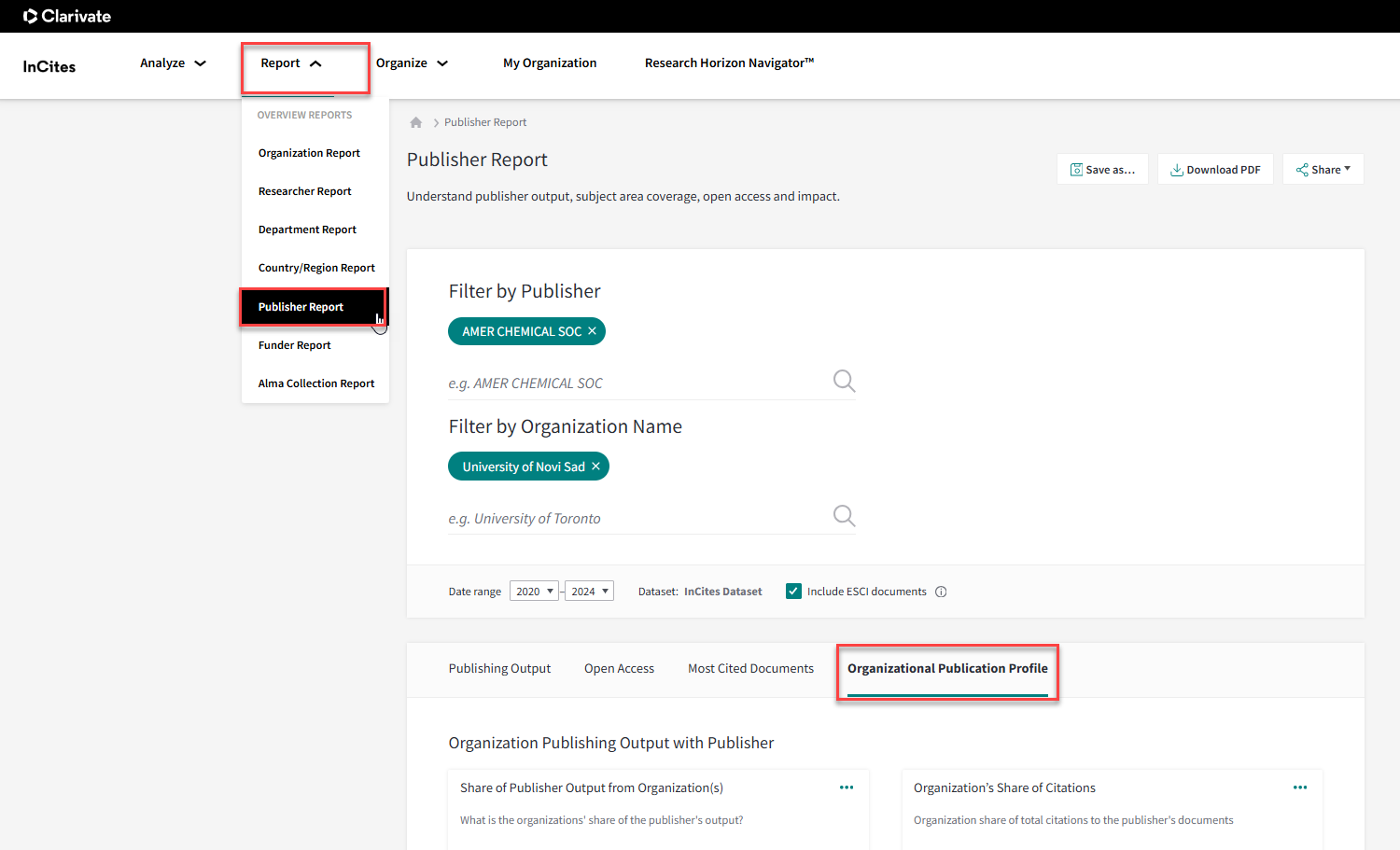Click the organization search magnifier icon
Screen dimensions: 1400x850
click(844, 516)
